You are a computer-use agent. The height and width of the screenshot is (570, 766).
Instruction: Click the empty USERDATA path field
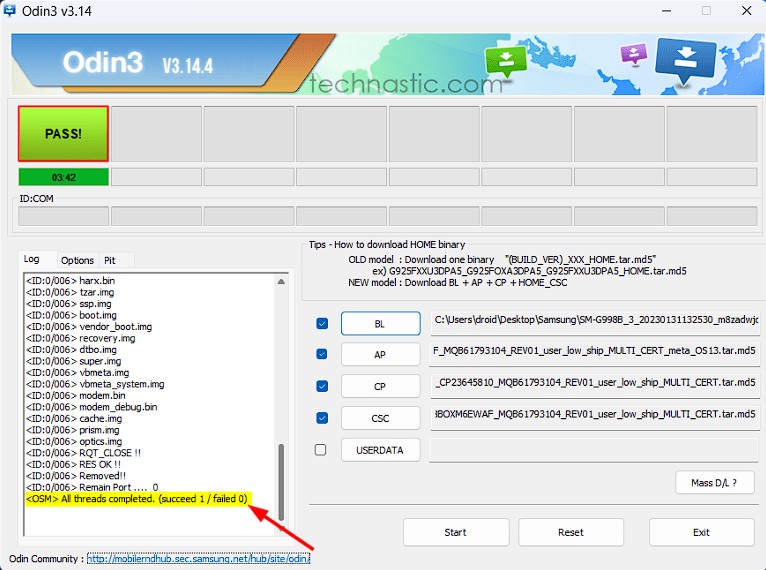point(594,450)
